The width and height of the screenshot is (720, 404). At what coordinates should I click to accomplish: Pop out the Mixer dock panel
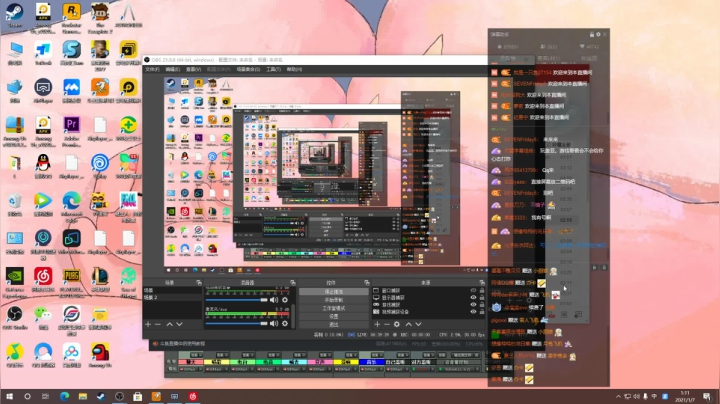[292, 282]
